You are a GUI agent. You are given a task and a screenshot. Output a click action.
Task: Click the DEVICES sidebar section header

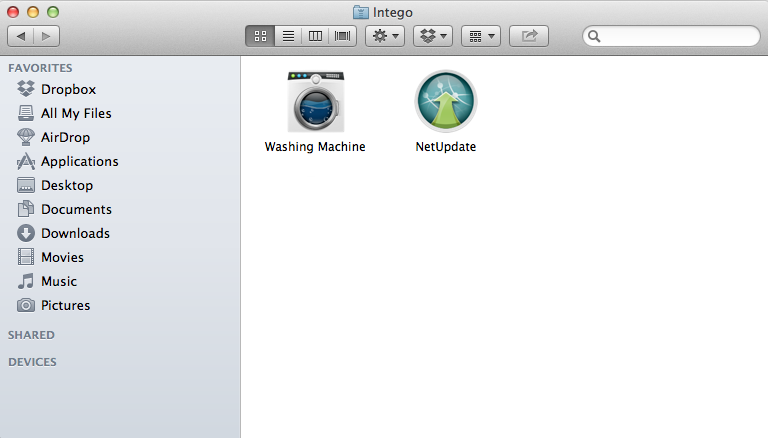[32, 362]
